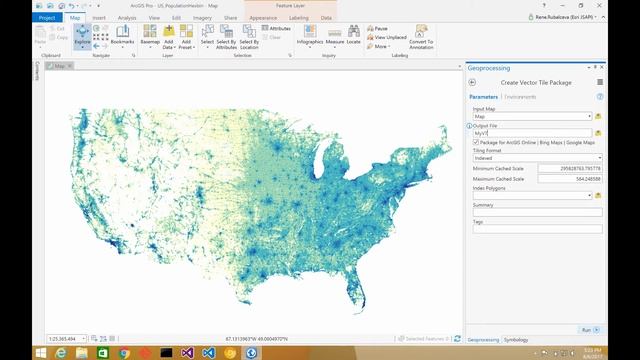Viewport: 640px width, 360px height.
Task: Click the Minimum Cached Scale field
Action: pos(570,168)
